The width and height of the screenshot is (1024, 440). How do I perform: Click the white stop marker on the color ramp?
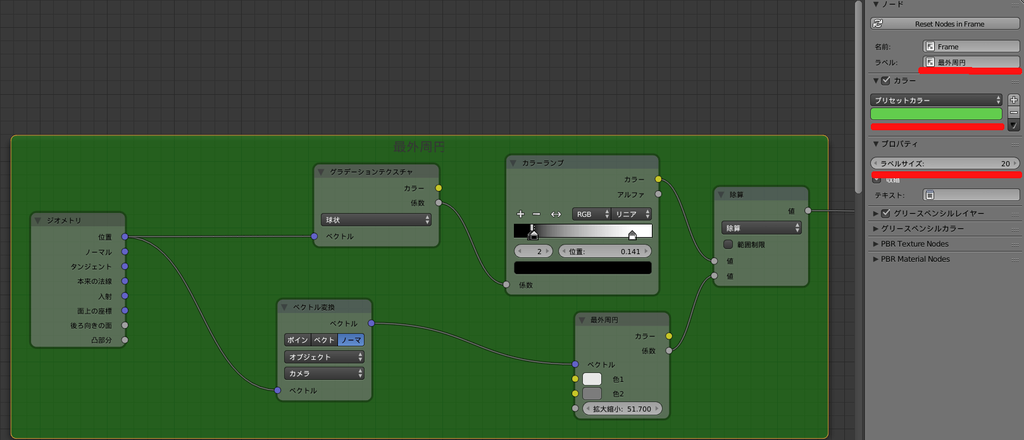[x=632, y=235]
